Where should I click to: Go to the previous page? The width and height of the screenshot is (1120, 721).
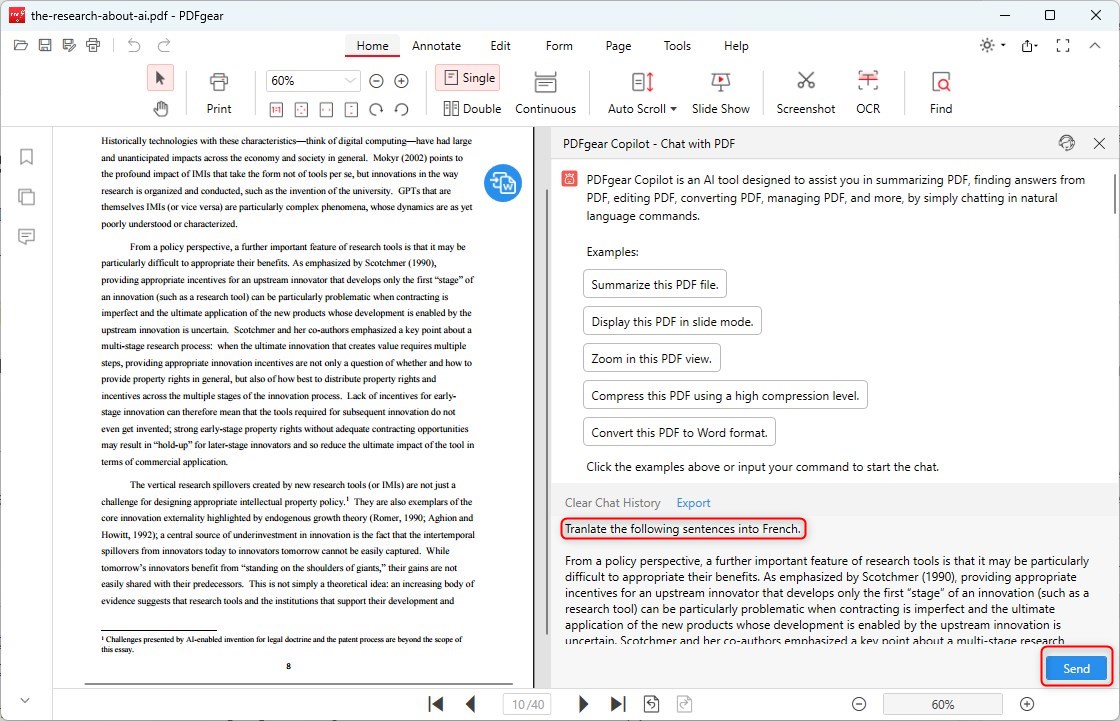(x=470, y=704)
